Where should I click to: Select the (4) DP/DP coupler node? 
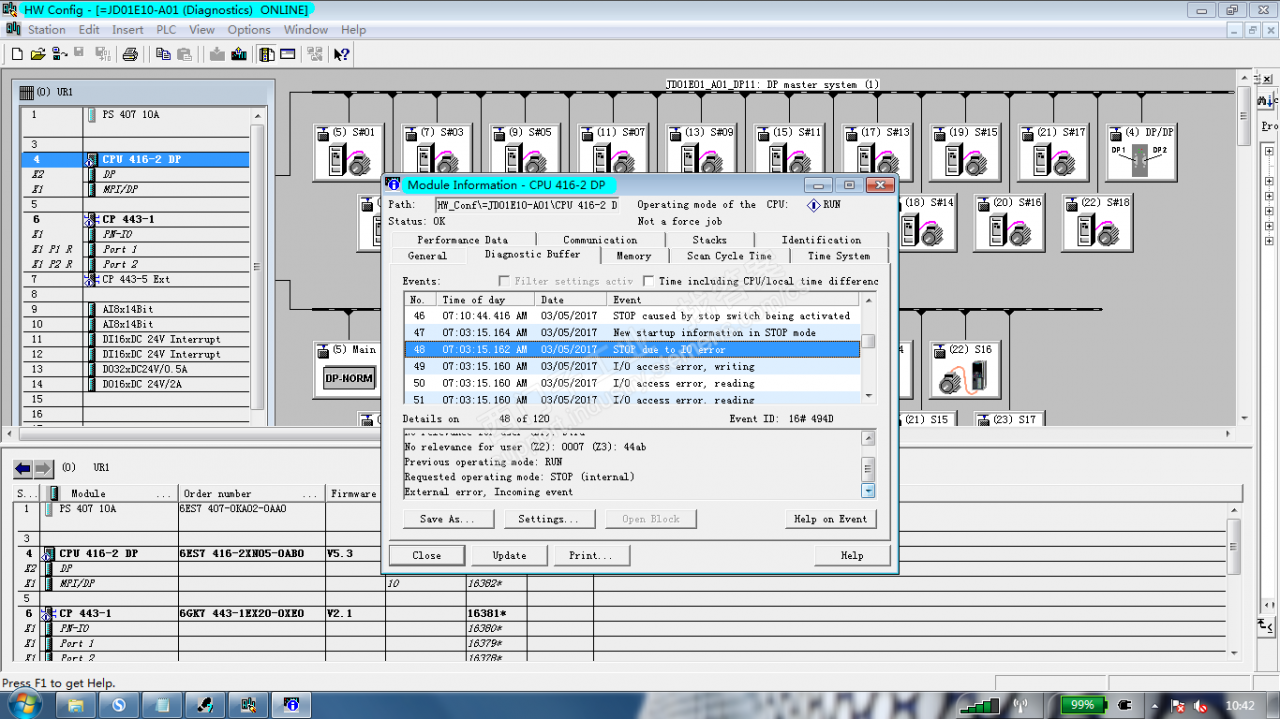pos(1141,152)
